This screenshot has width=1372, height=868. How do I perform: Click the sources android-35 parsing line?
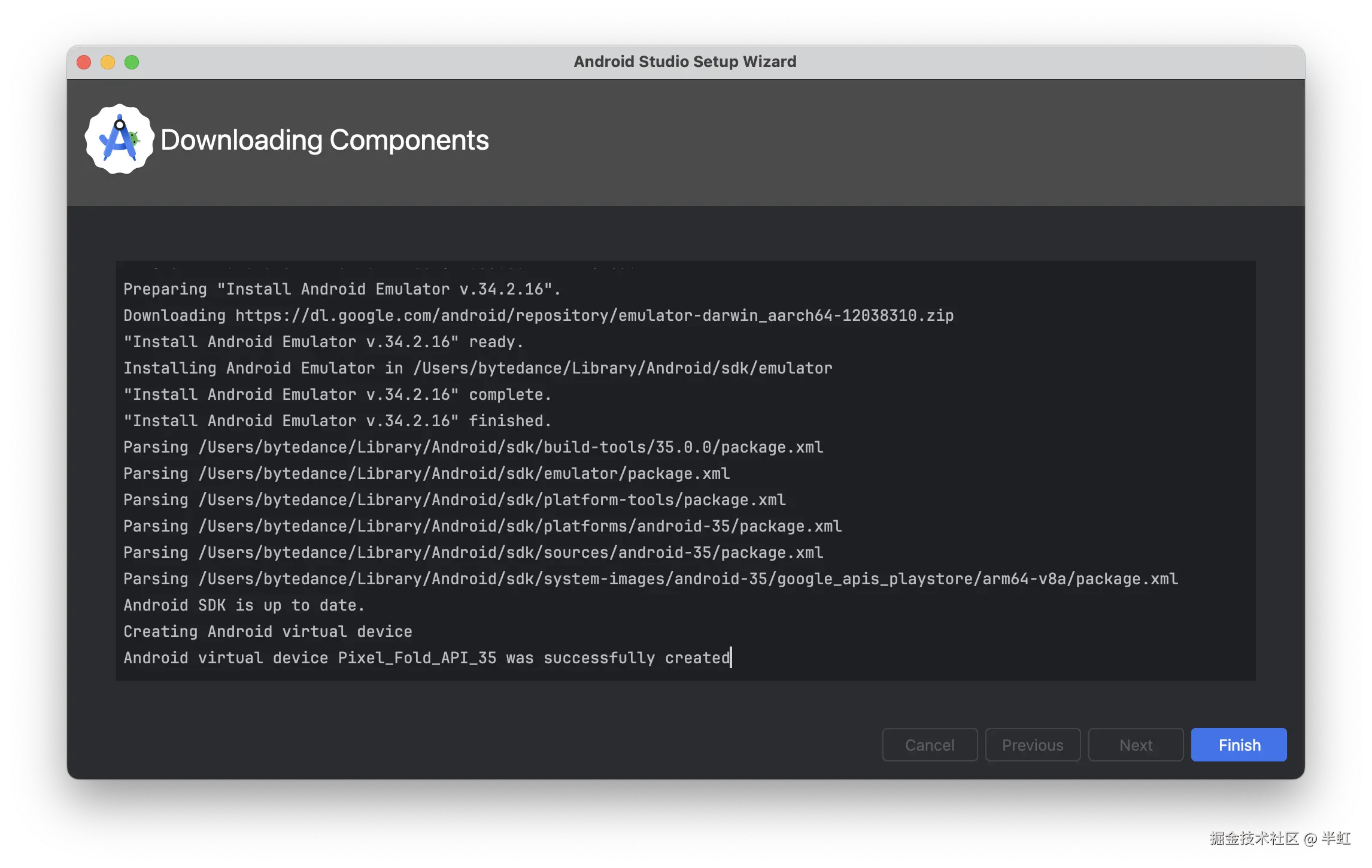[x=473, y=553]
